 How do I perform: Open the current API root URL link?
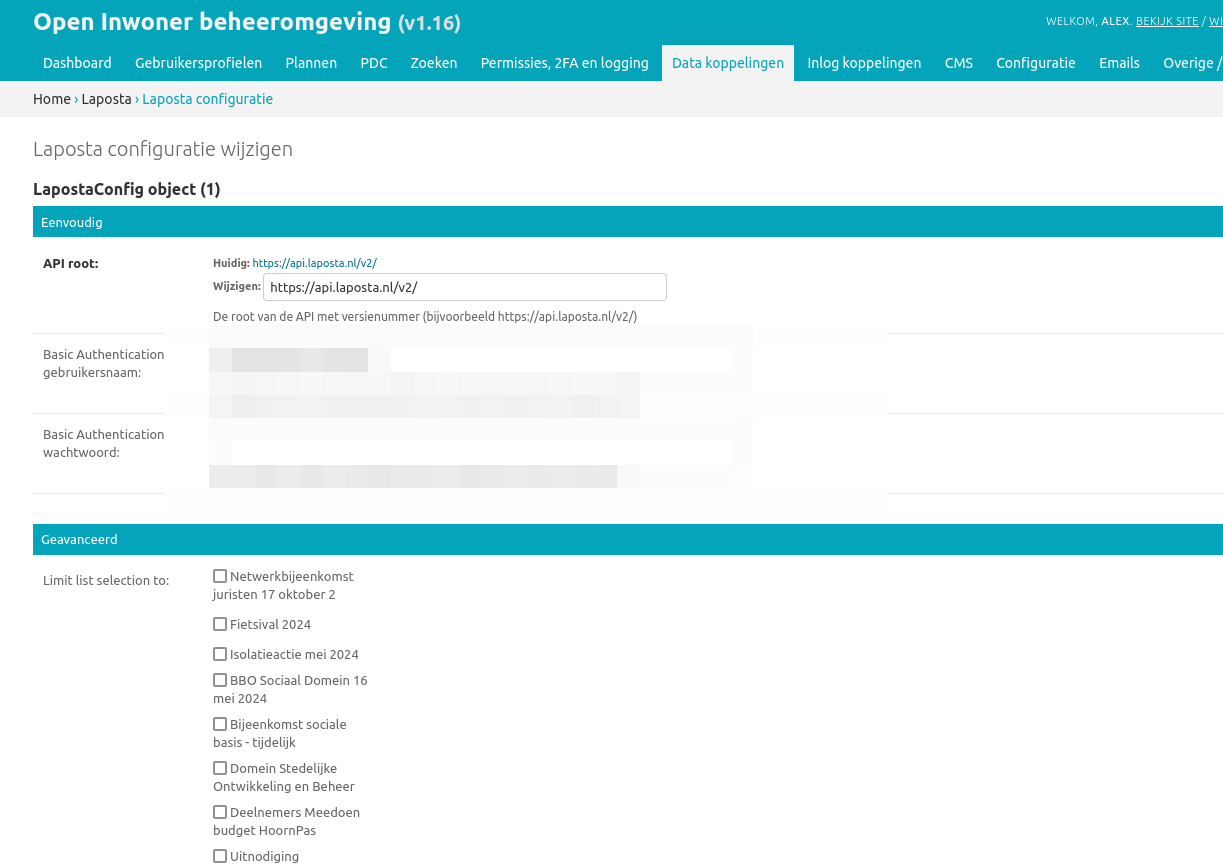(314, 263)
